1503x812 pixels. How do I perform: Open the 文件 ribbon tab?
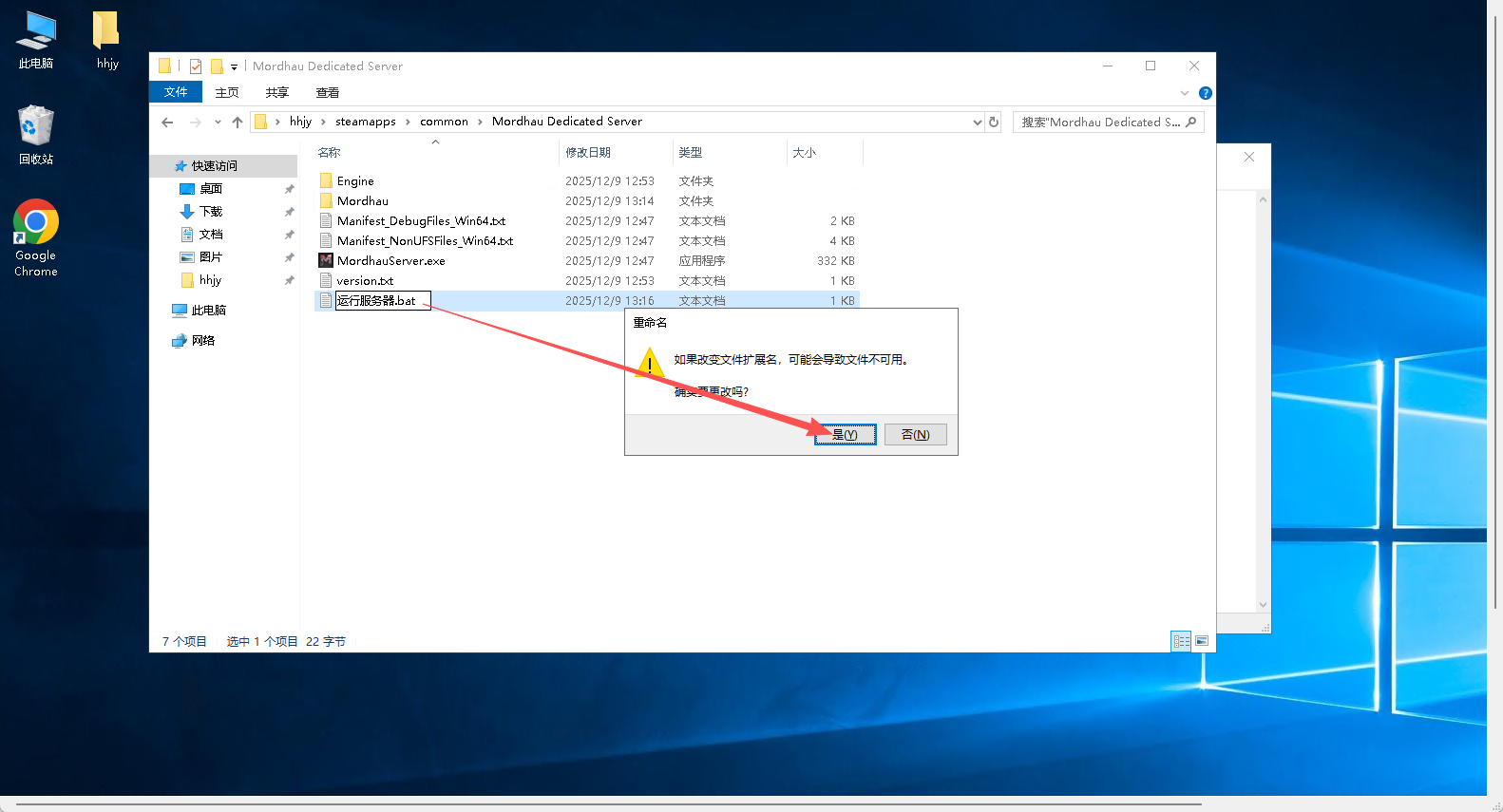(176, 92)
